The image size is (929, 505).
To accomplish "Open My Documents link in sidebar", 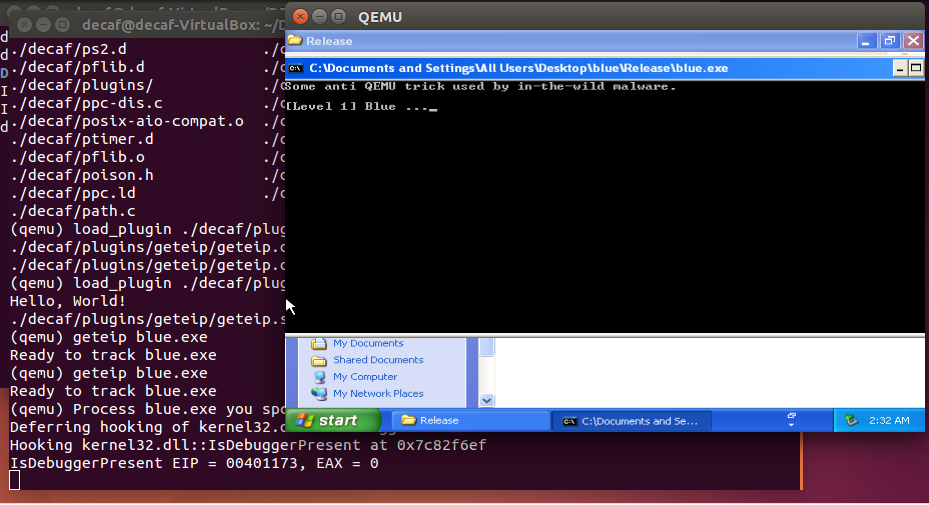I will point(368,343).
